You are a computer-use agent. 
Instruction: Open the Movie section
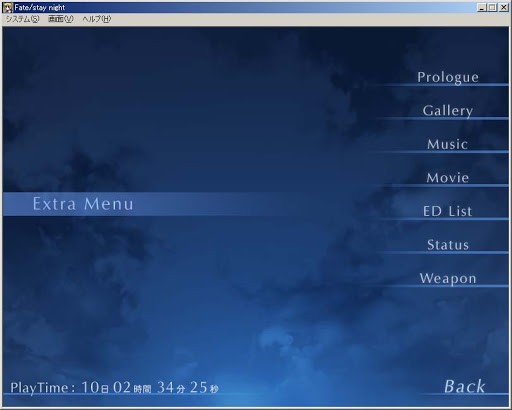(448, 178)
